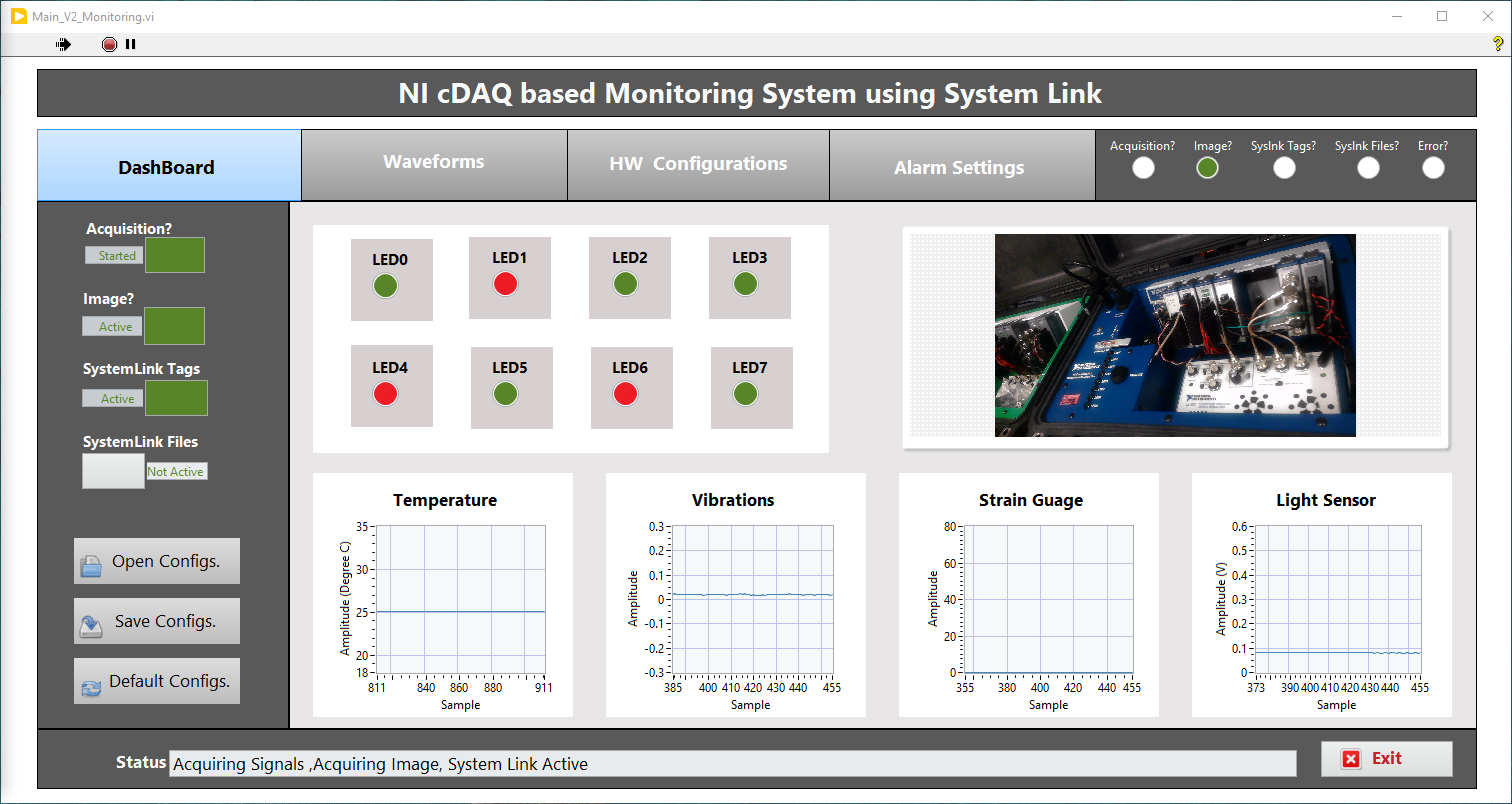1512x804 pixels.
Task: Click the 'SystemLink Files' label
Action: 140,441
